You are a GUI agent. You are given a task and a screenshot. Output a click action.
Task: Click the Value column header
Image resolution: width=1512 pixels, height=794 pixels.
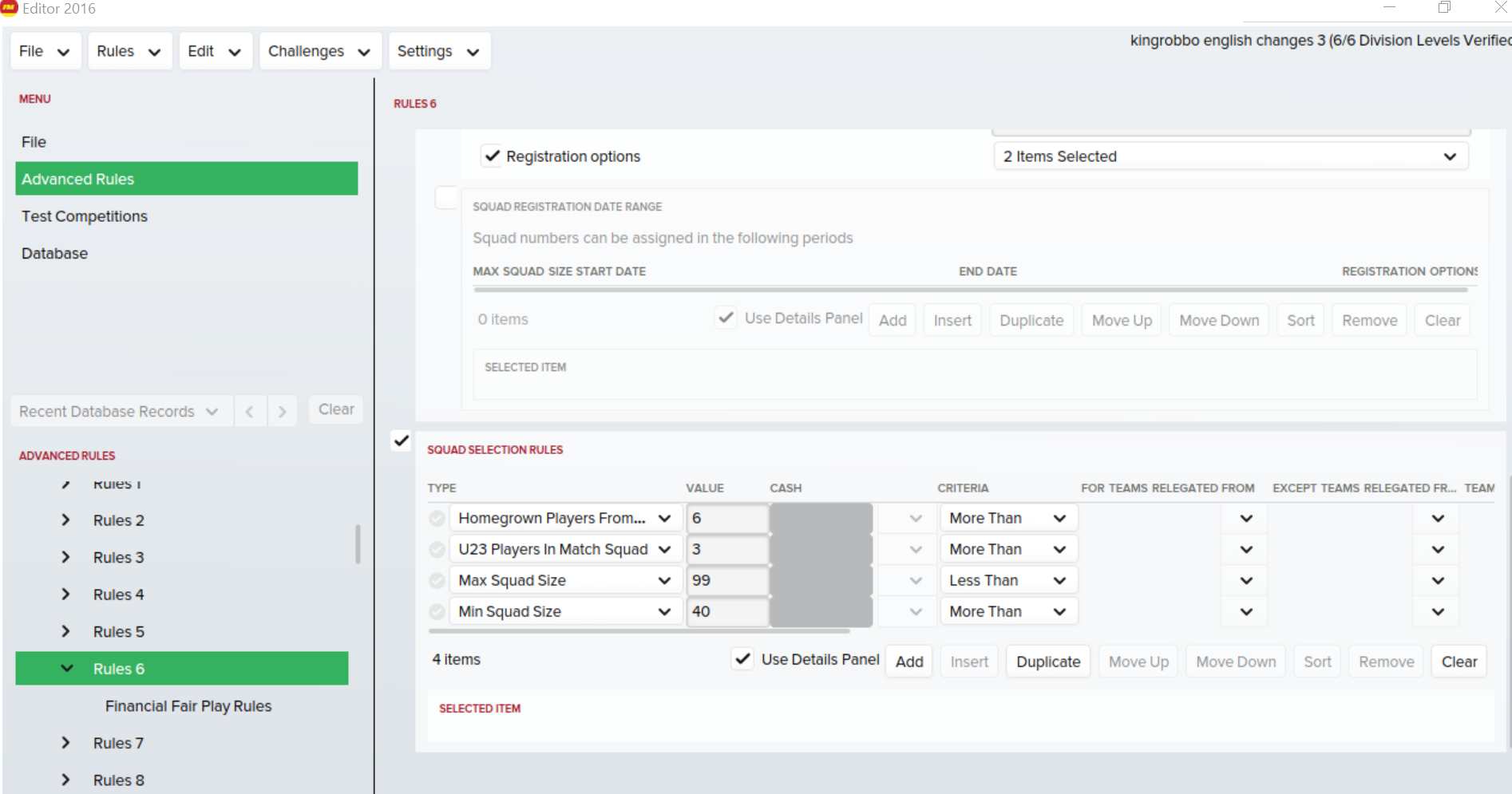point(705,488)
